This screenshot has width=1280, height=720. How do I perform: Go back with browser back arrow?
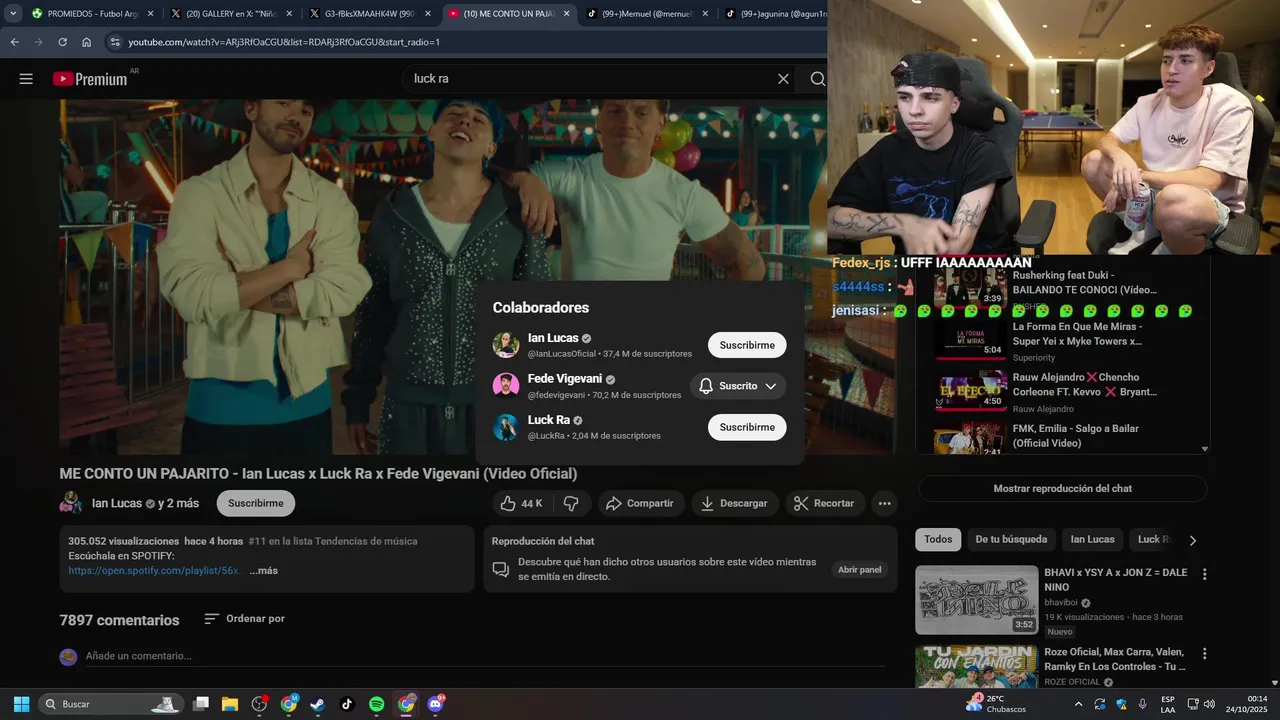point(14,42)
